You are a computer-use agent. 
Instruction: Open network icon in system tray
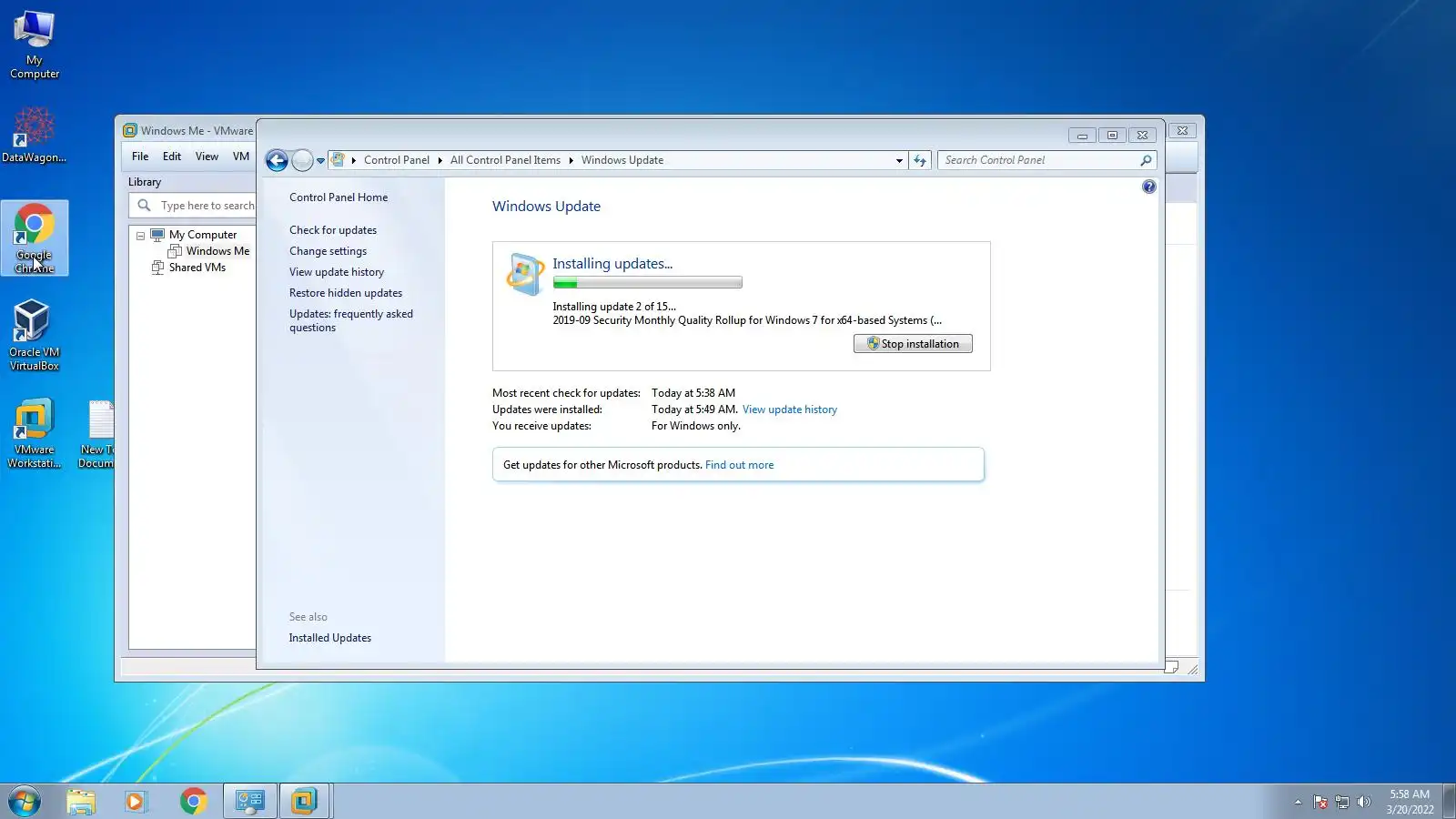point(1342,802)
